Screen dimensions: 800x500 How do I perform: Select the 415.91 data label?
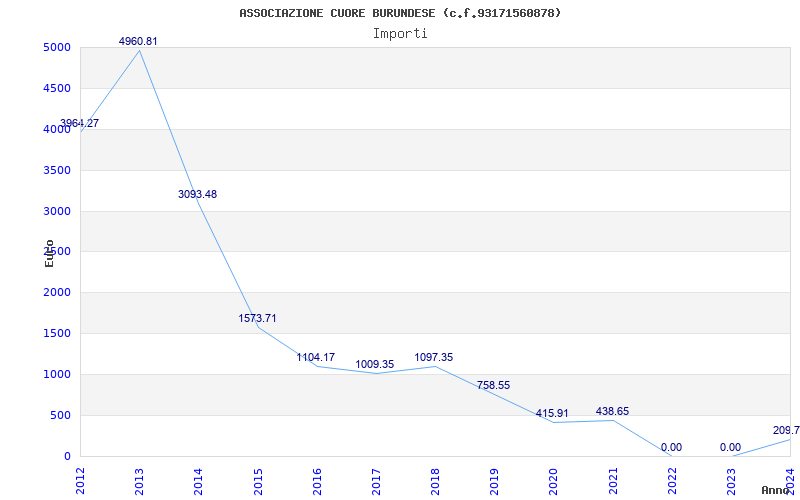tap(552, 413)
